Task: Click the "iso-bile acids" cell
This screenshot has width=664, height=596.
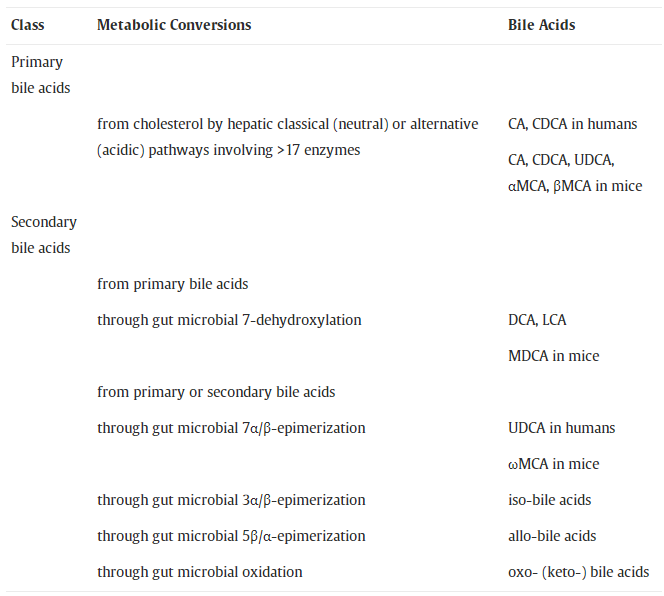Action: point(549,500)
